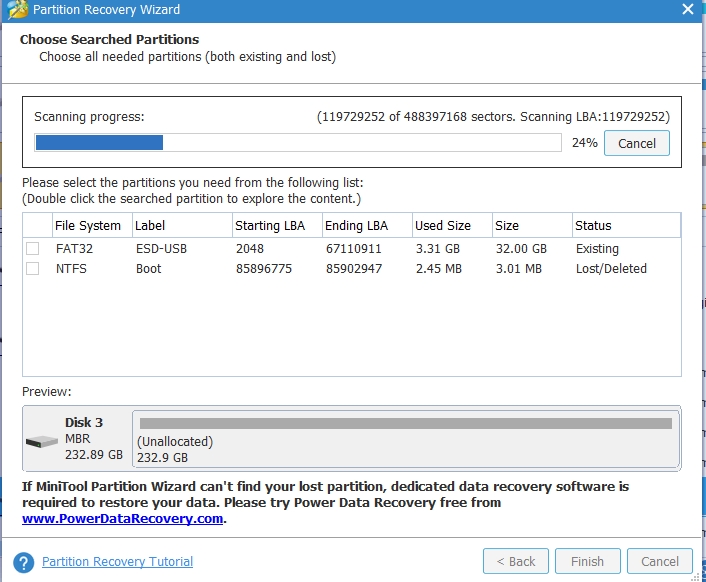Click the scanning progress bar

[298, 143]
